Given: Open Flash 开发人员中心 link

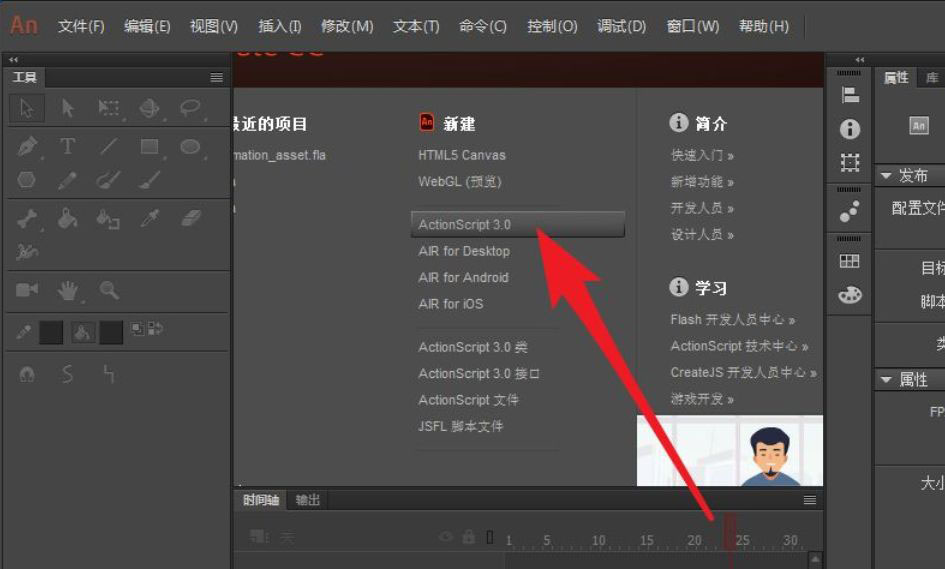Looking at the screenshot, I should click(732, 319).
